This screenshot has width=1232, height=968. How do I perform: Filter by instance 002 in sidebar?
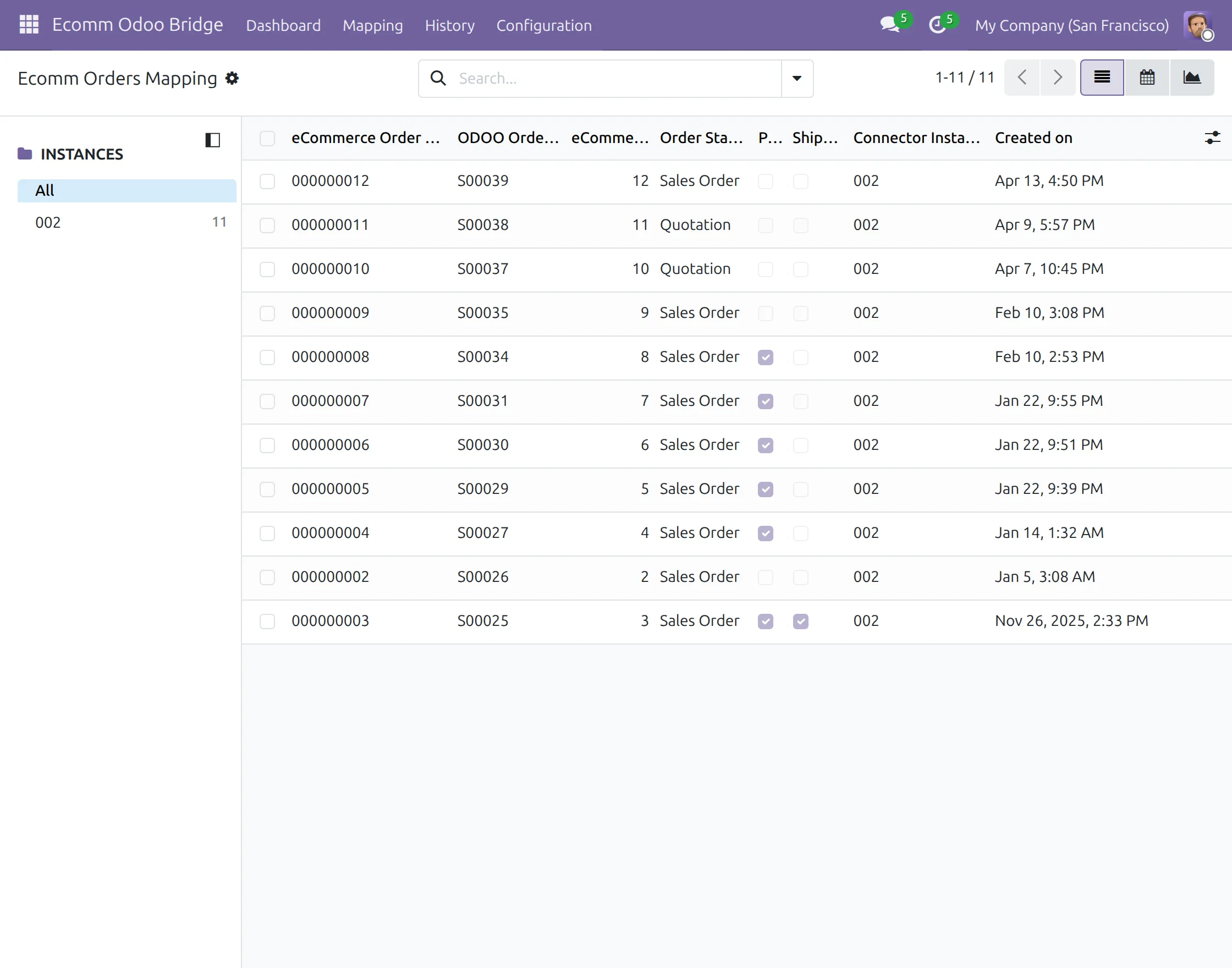tap(127, 222)
